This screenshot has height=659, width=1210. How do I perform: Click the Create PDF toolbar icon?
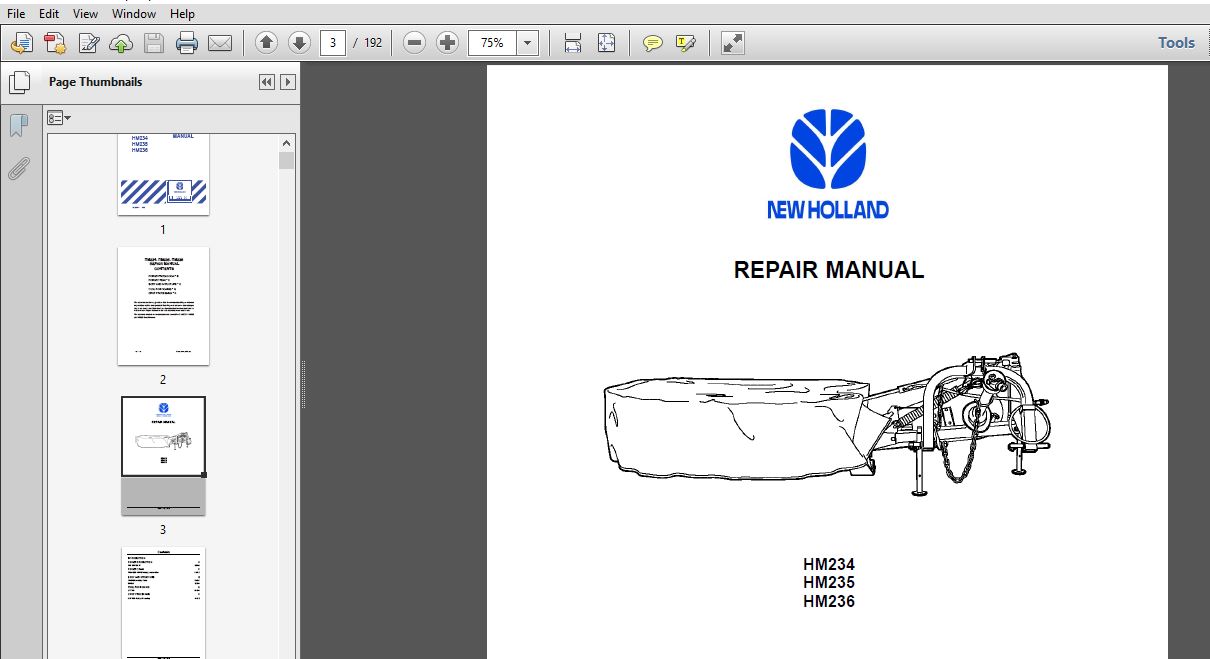(23, 43)
